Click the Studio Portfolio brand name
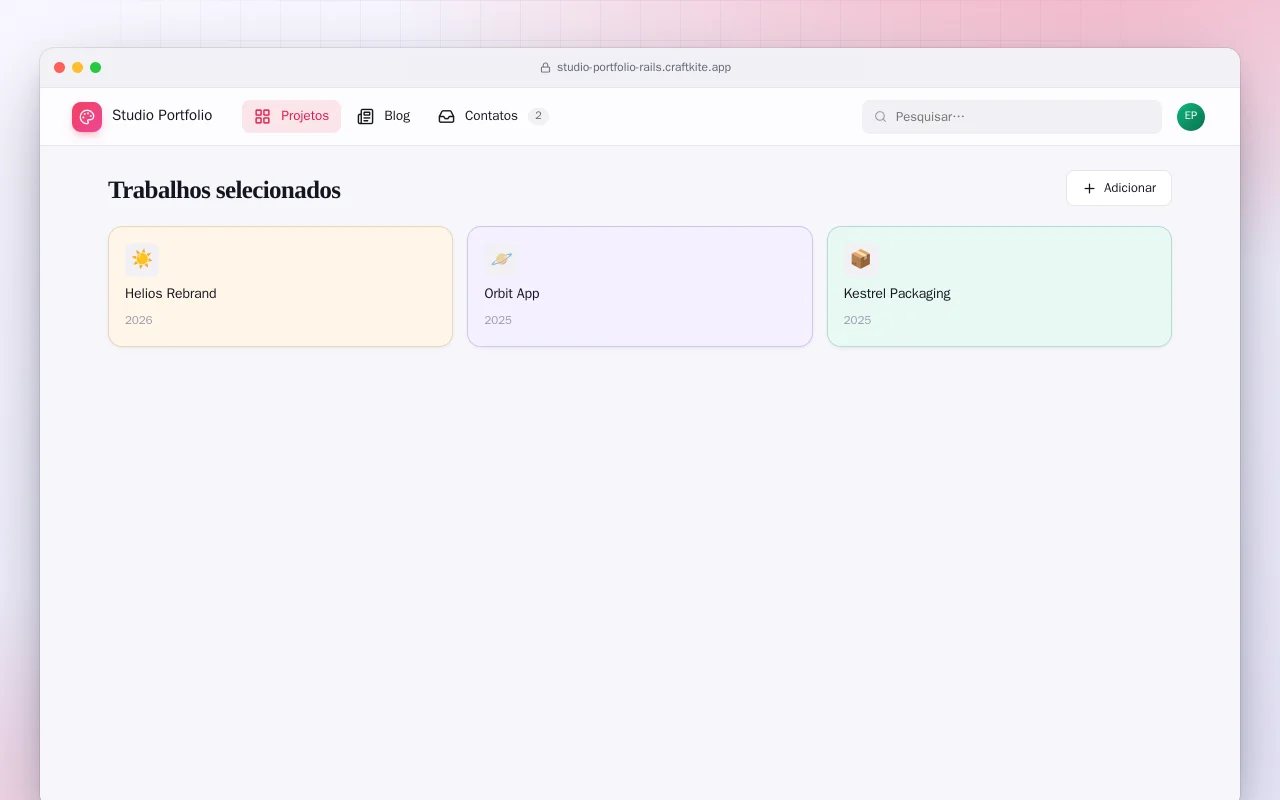The height and width of the screenshot is (800, 1280). (x=162, y=116)
